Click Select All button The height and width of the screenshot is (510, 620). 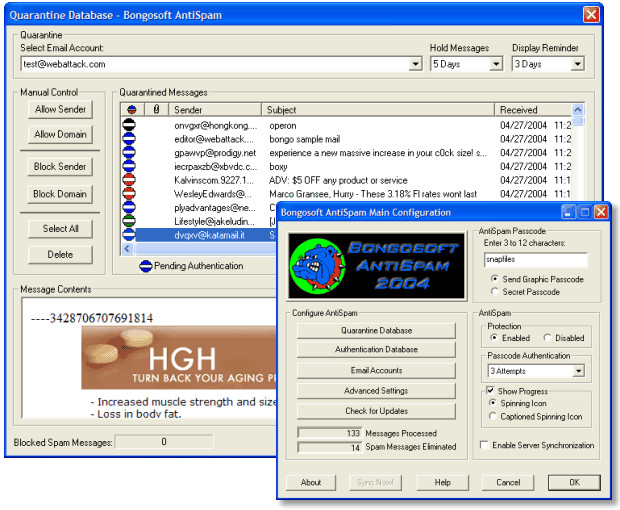point(60,229)
